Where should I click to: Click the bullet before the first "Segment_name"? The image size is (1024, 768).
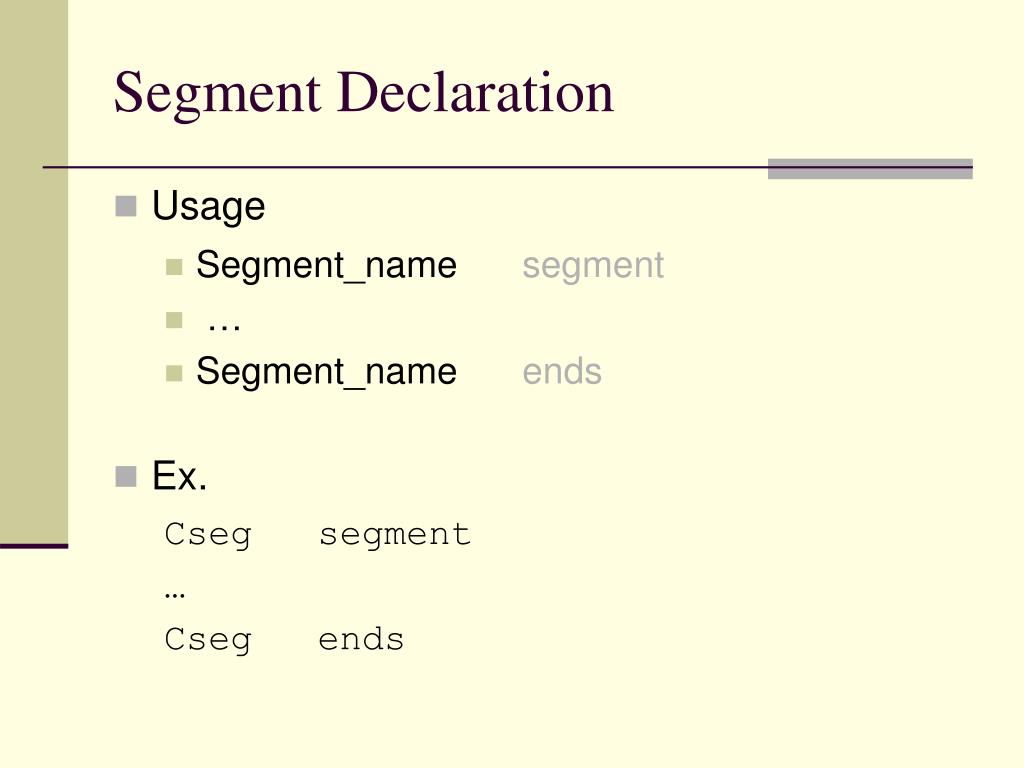click(175, 267)
